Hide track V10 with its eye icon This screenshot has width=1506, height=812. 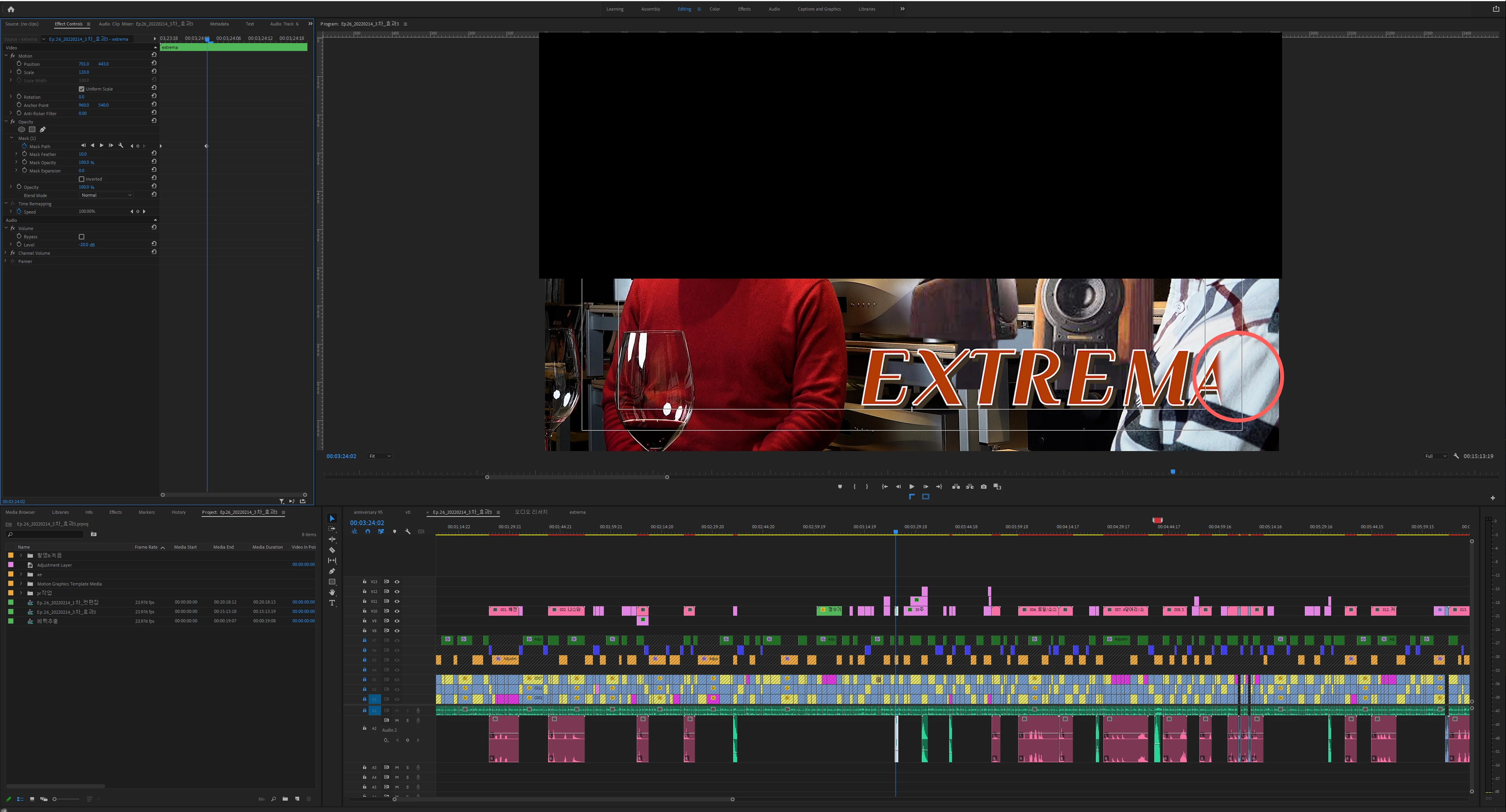[397, 611]
